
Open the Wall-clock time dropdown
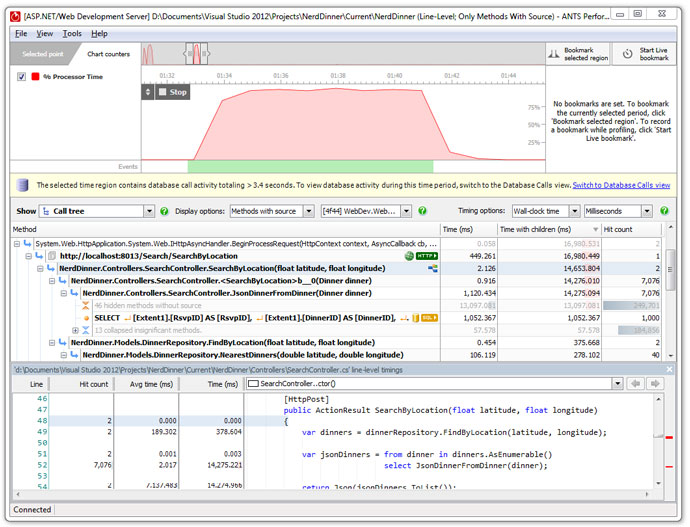coord(575,211)
